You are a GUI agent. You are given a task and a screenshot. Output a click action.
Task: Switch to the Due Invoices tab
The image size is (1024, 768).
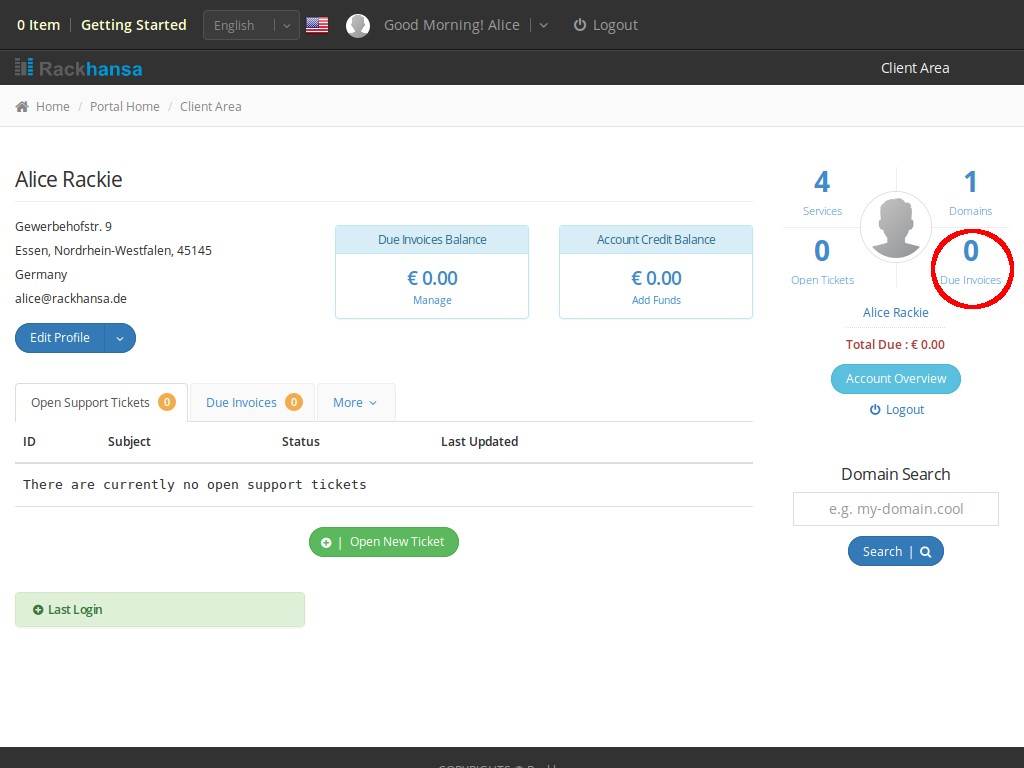(x=252, y=402)
